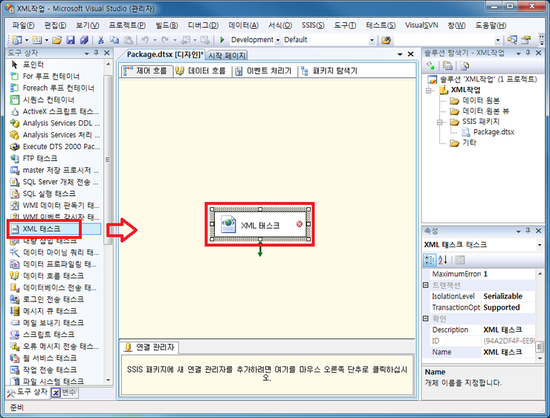Open the XML 태스크 object selector dropdown
The width and height of the screenshot is (550, 418).
(x=539, y=245)
